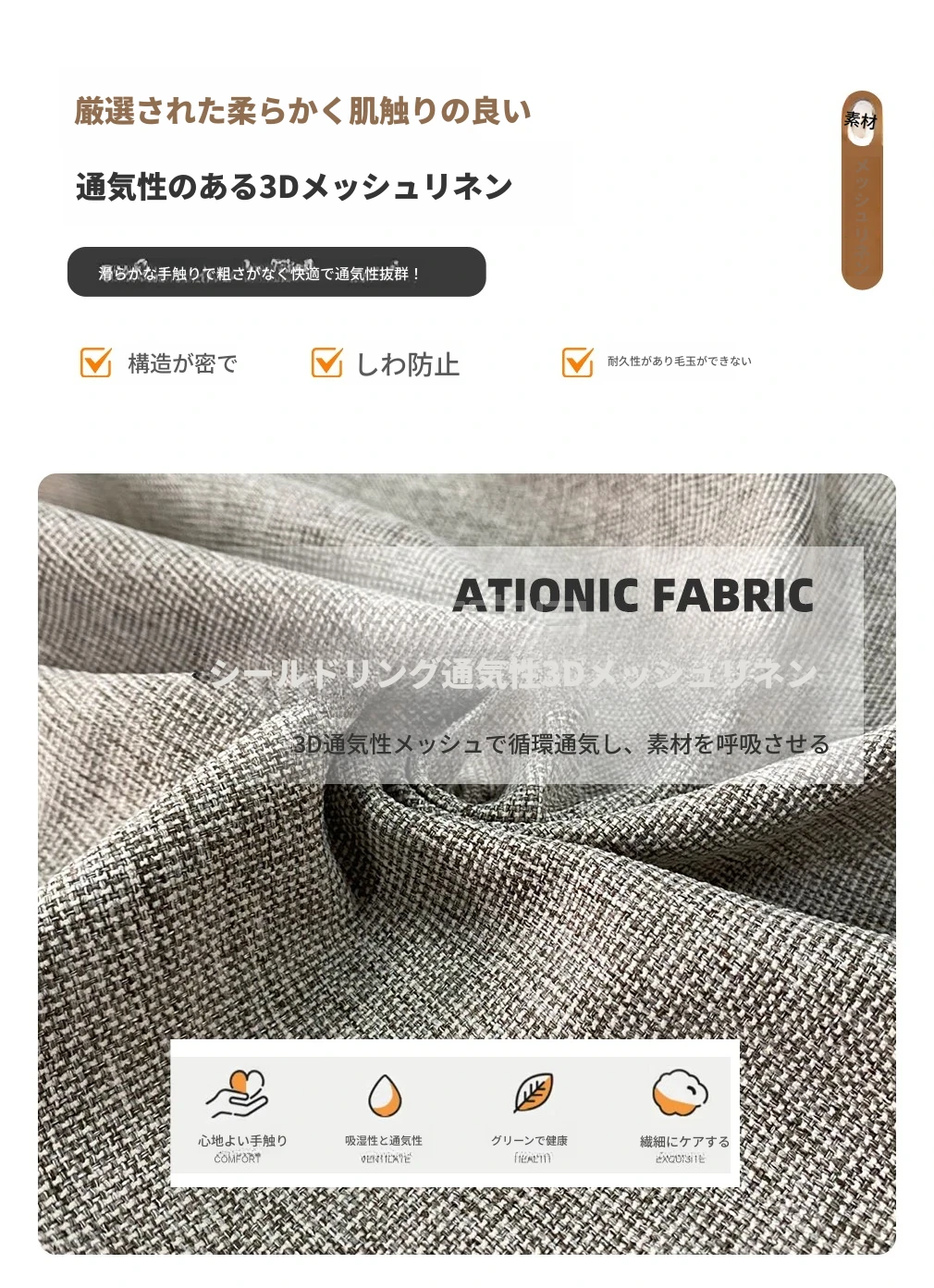
Task: Click the cotton ball exquisite care icon
Action: pyautogui.click(x=680, y=1095)
